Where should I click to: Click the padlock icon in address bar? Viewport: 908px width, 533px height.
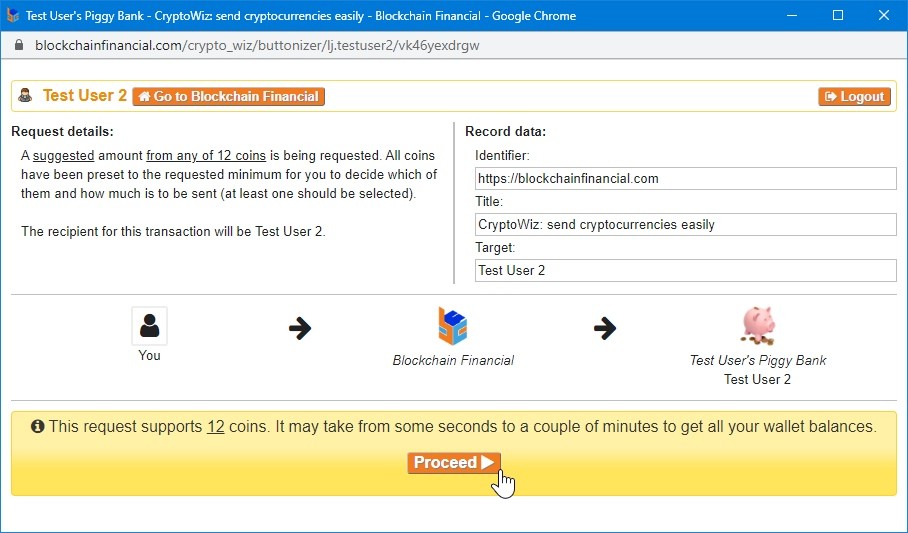17,46
